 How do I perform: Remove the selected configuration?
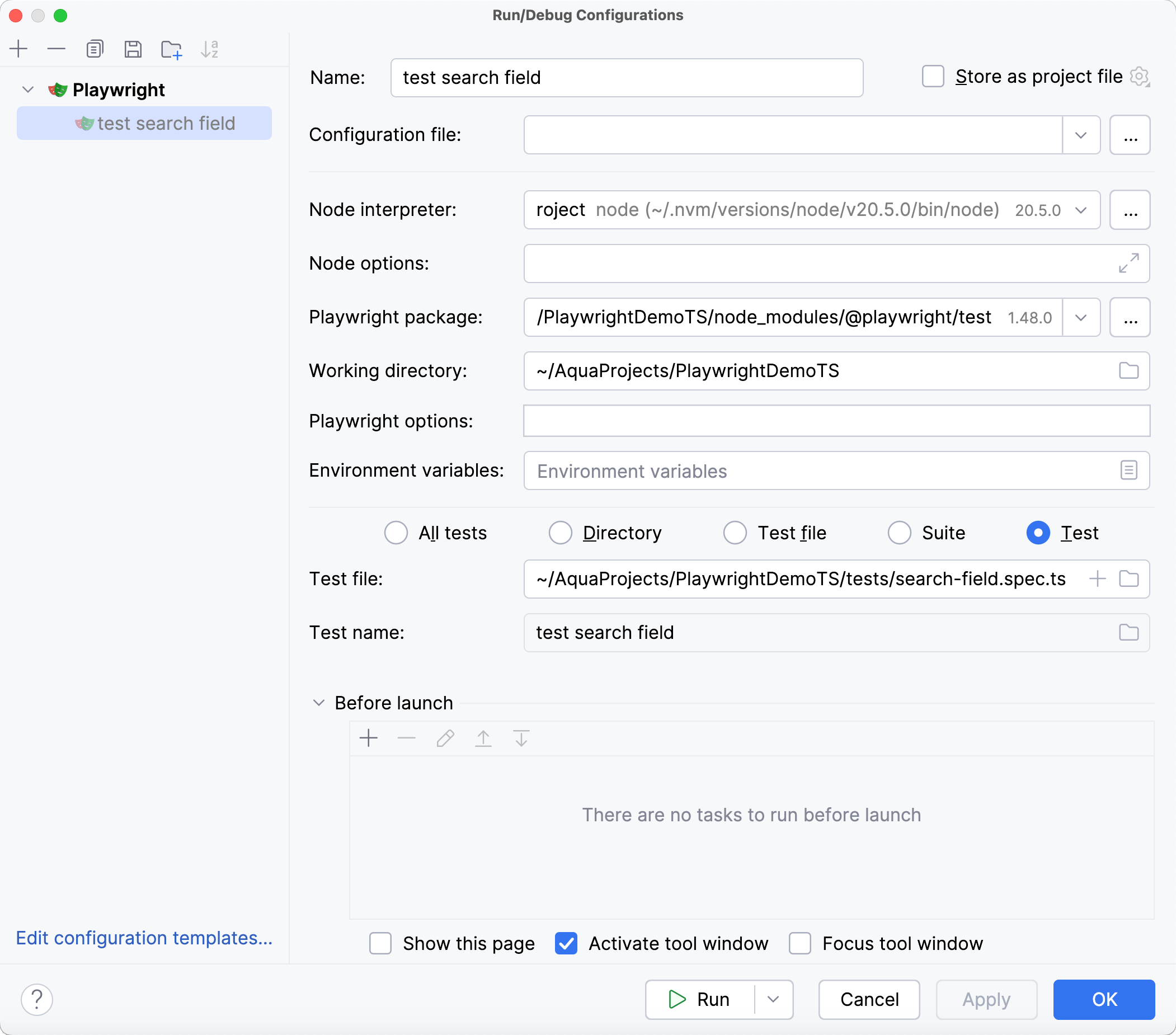56,49
